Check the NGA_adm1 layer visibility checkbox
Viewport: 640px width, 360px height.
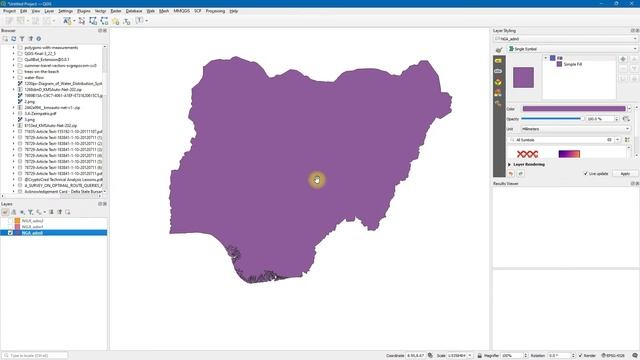(10, 227)
